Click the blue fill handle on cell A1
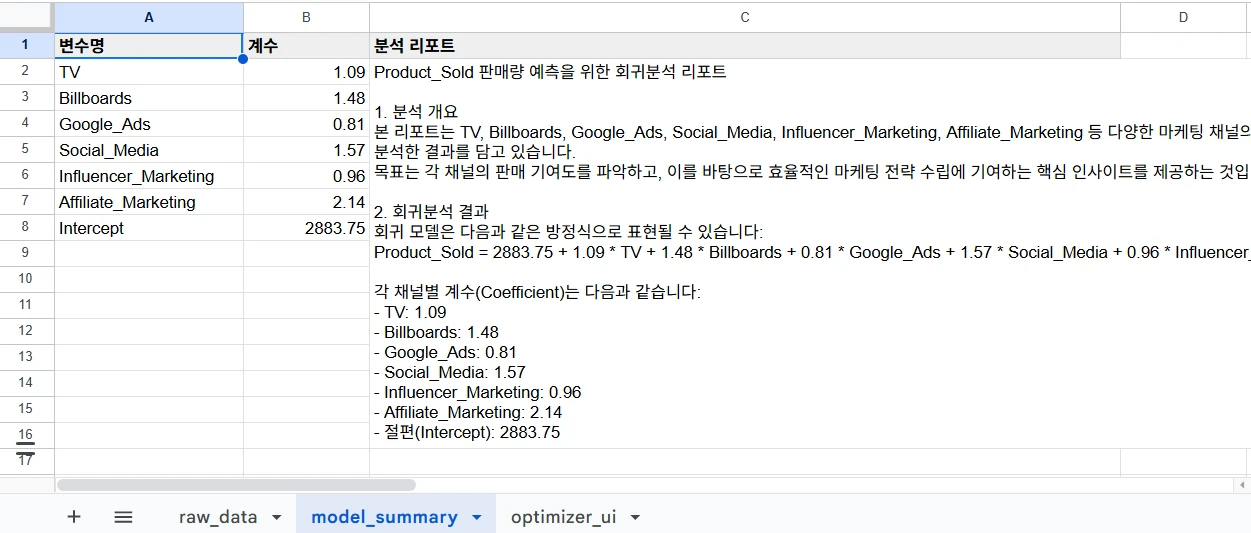 pos(243,59)
